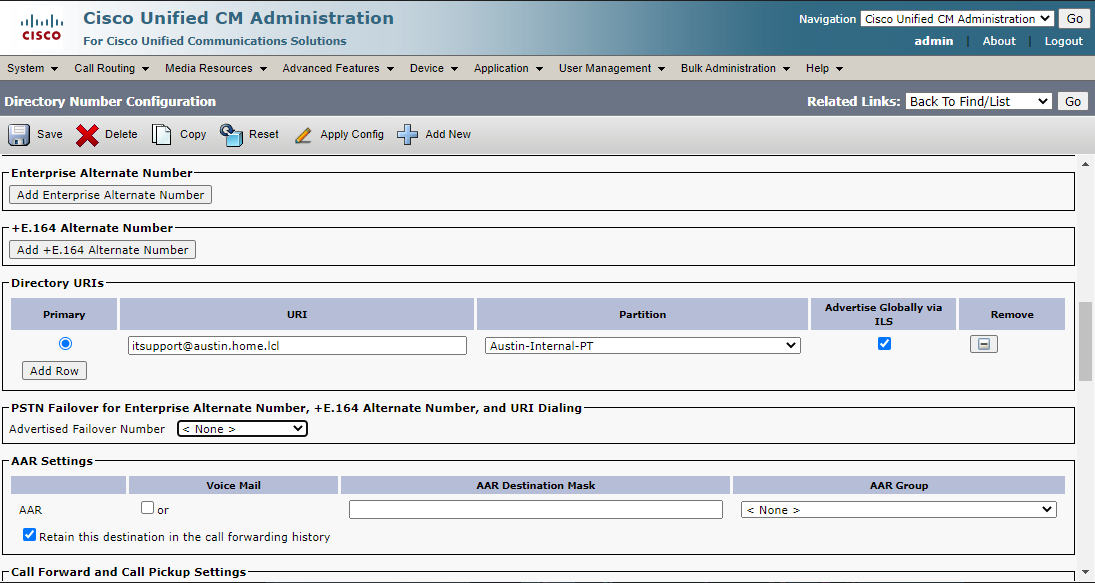The width and height of the screenshot is (1095, 583).
Task: Open the Call Routing menu
Action: click(x=112, y=68)
